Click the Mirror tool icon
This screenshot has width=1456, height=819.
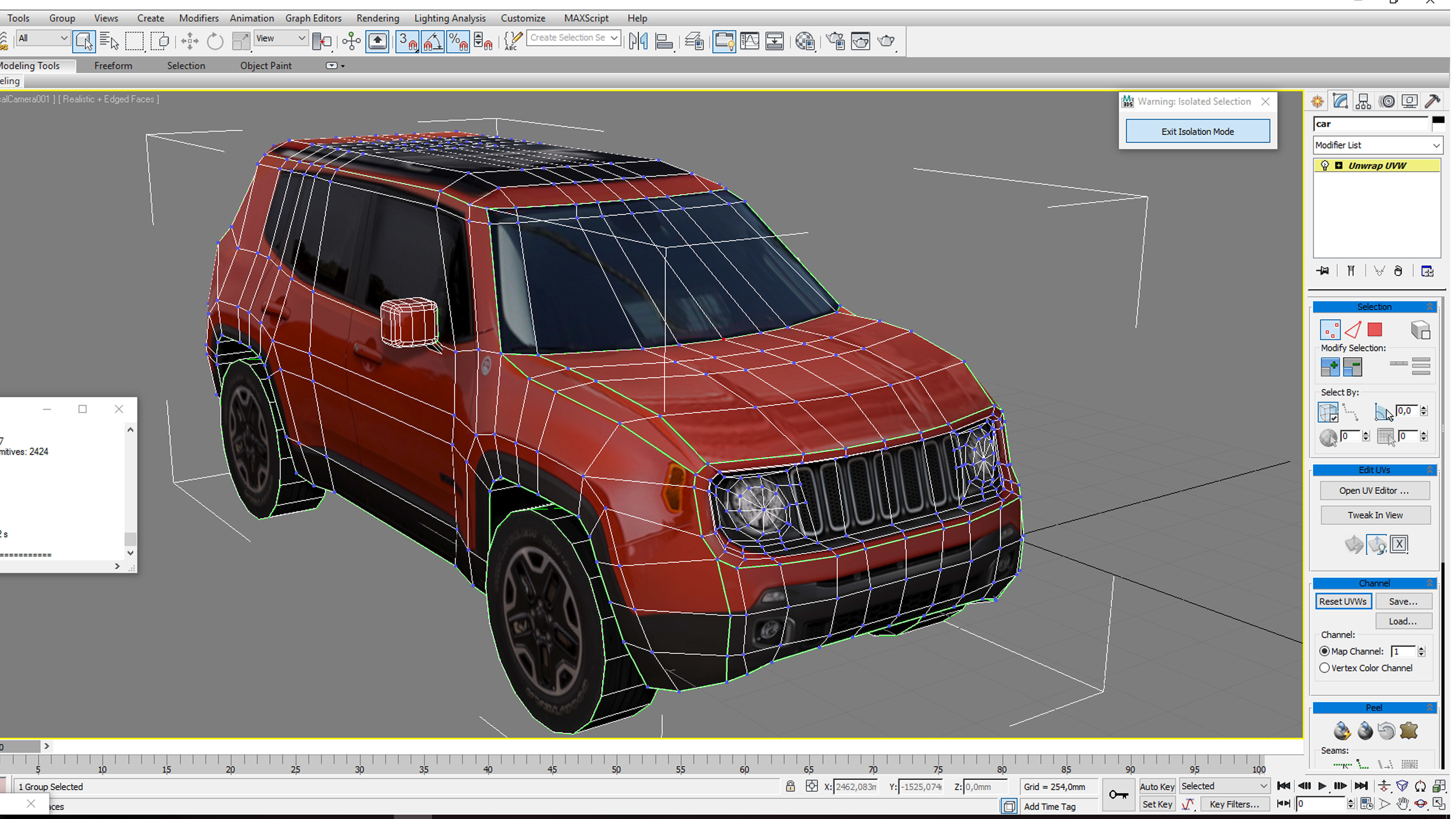tap(638, 41)
